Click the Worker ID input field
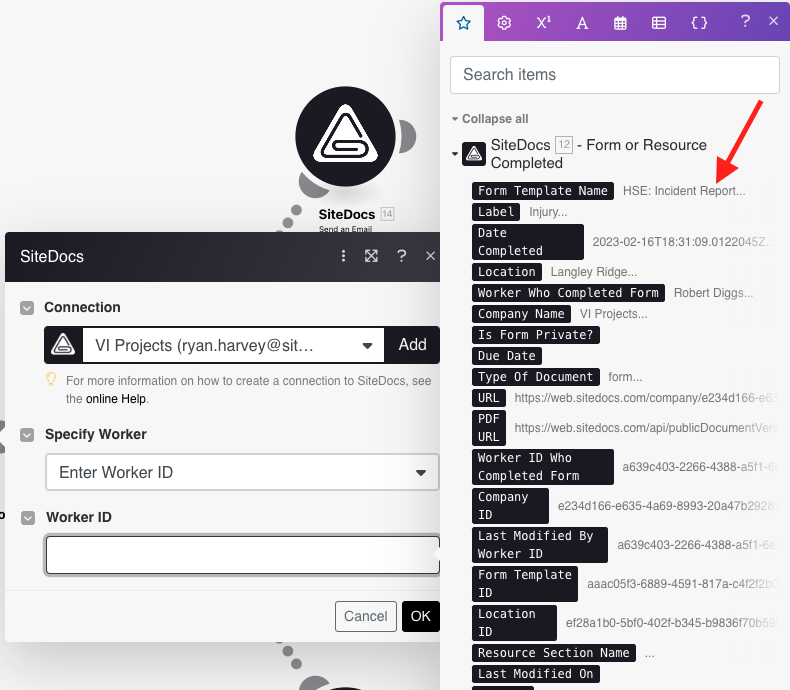 [x=242, y=555]
